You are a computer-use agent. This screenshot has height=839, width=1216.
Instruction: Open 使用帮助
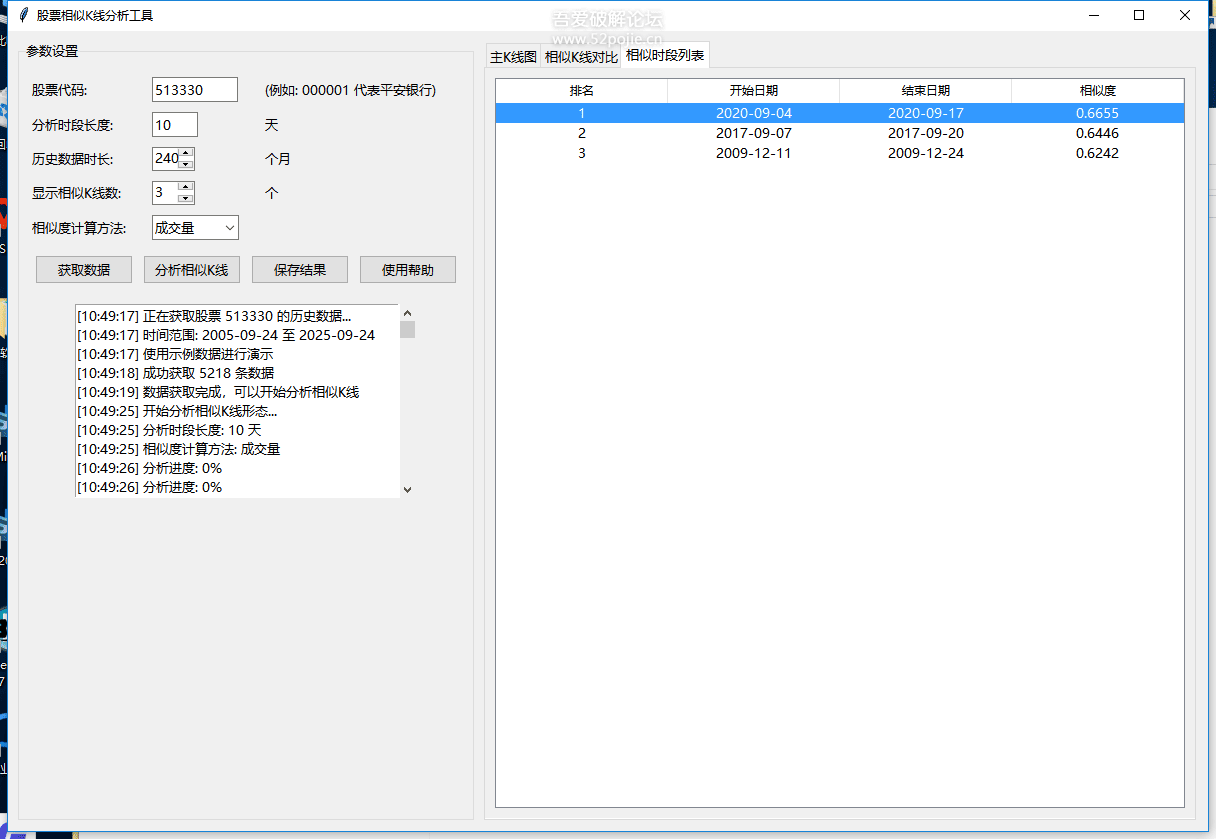408,270
